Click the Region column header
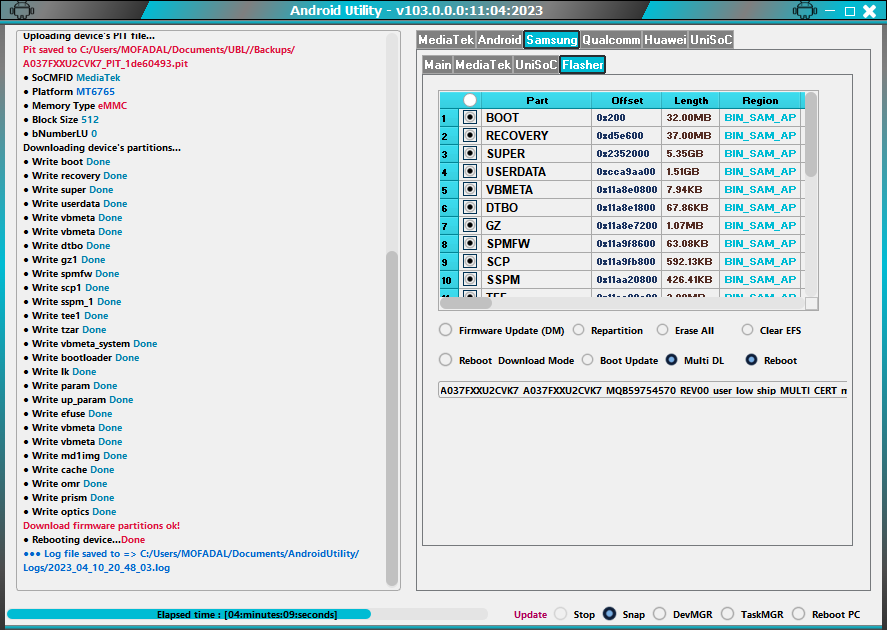Screen dimensions: 887x630 coord(760,100)
